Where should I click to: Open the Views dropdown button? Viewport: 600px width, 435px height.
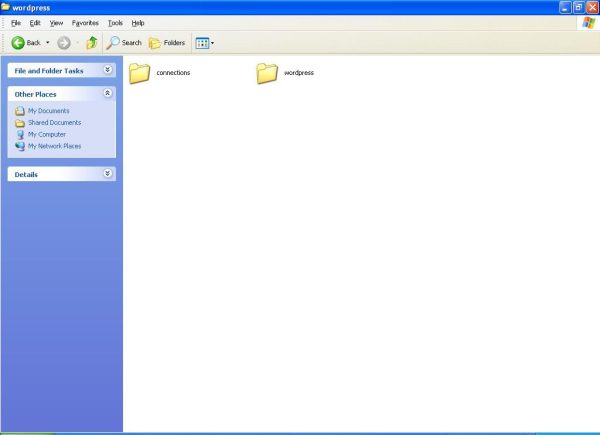click(205, 43)
